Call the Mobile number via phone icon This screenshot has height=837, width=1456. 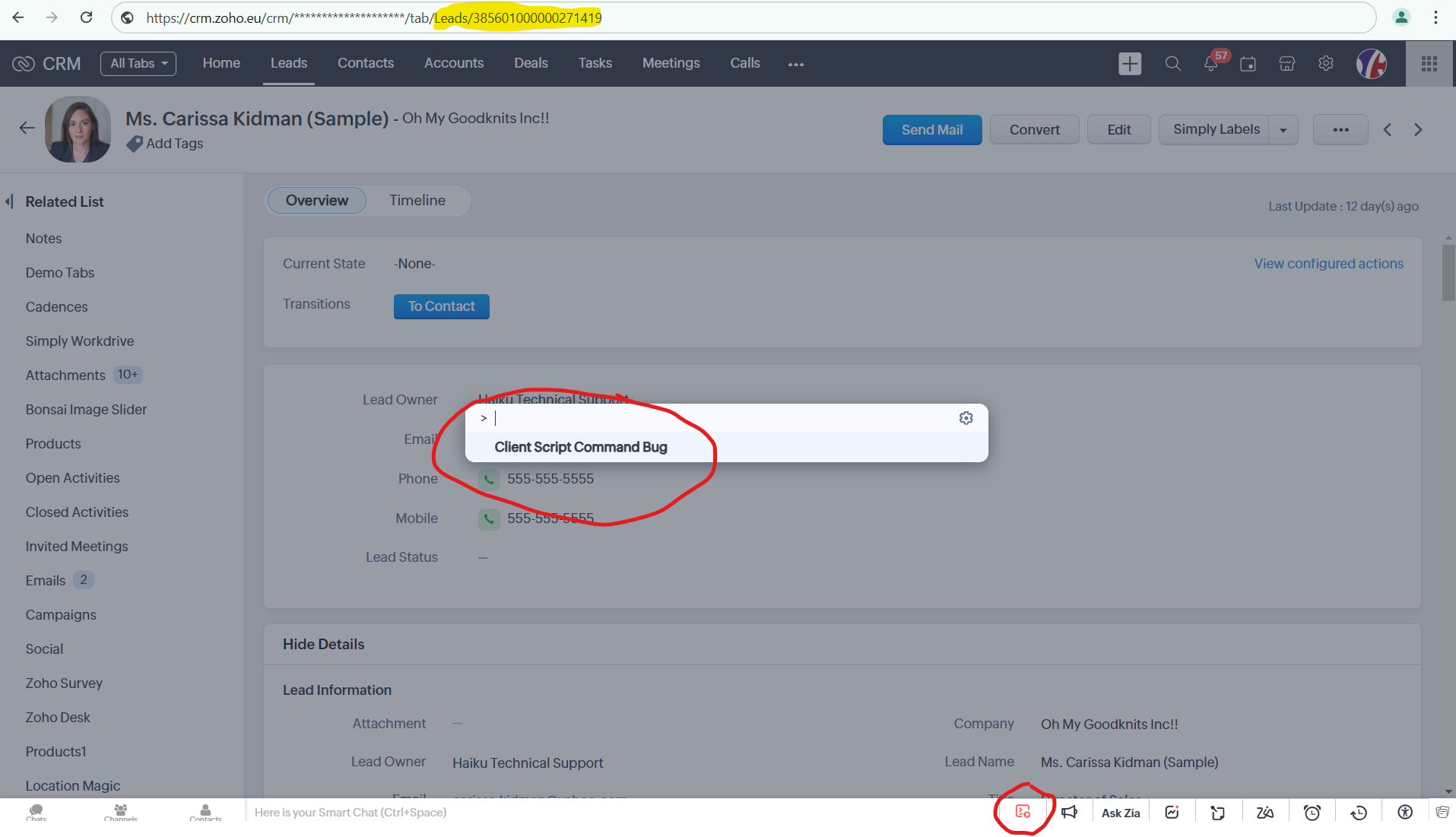point(489,518)
